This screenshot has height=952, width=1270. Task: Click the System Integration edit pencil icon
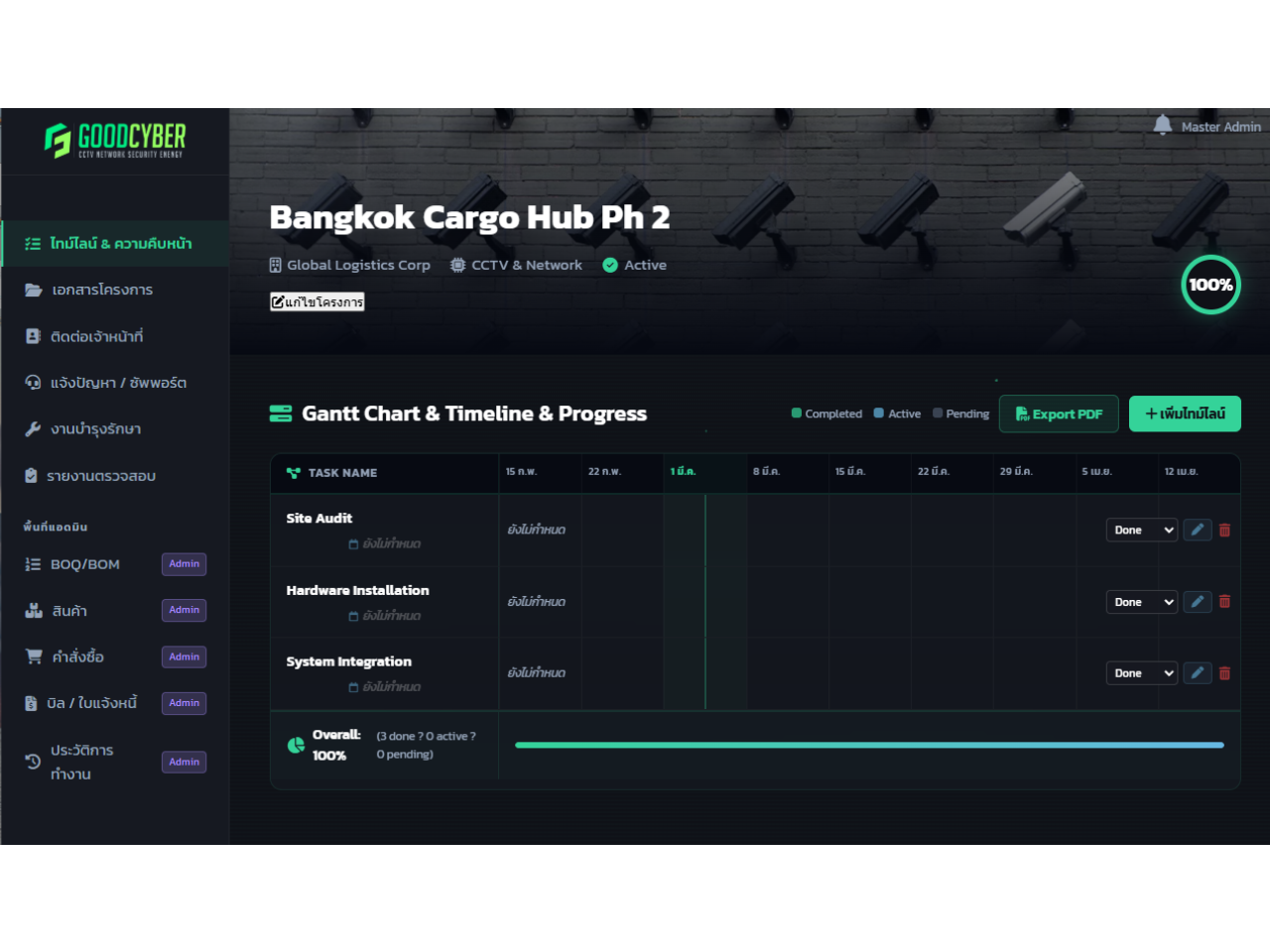point(1197,673)
